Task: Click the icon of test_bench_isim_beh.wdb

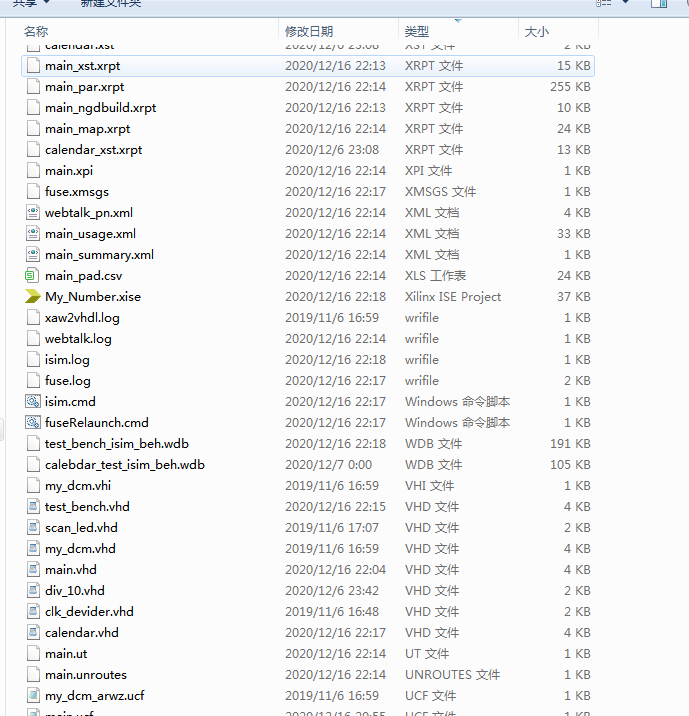Action: (x=33, y=444)
